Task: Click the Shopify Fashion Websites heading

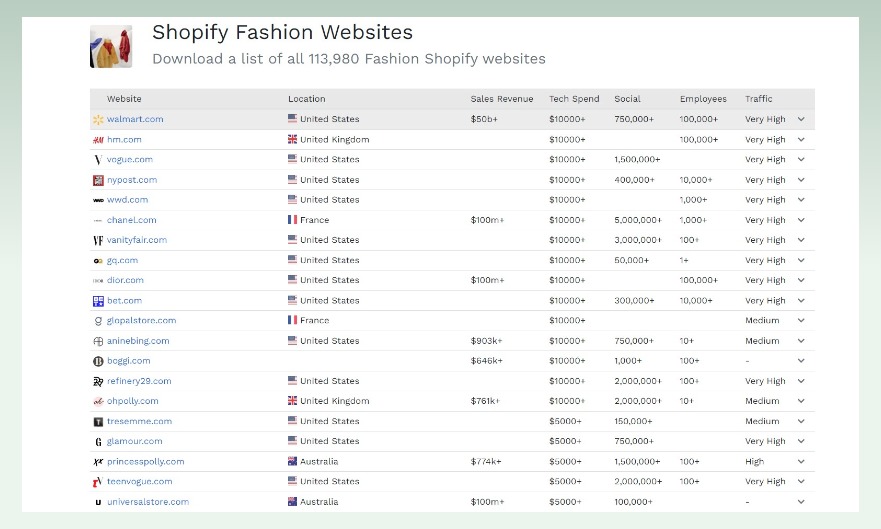Action: (283, 33)
